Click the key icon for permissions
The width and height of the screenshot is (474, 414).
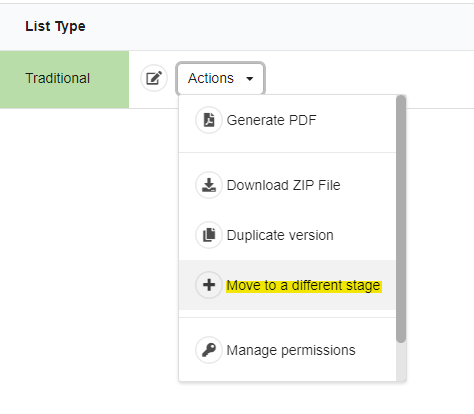point(209,350)
